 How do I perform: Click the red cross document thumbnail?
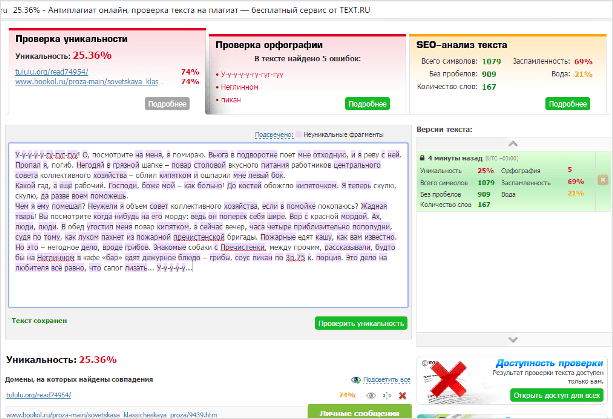pos(448,379)
